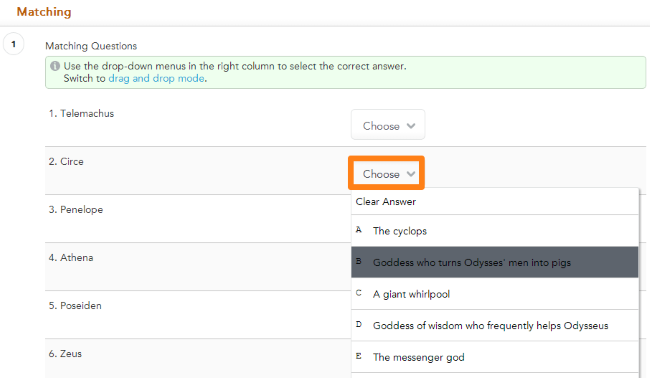Image resolution: width=650 pixels, height=378 pixels.
Task: Select option D Goddess of wisdom
Action: point(495,325)
